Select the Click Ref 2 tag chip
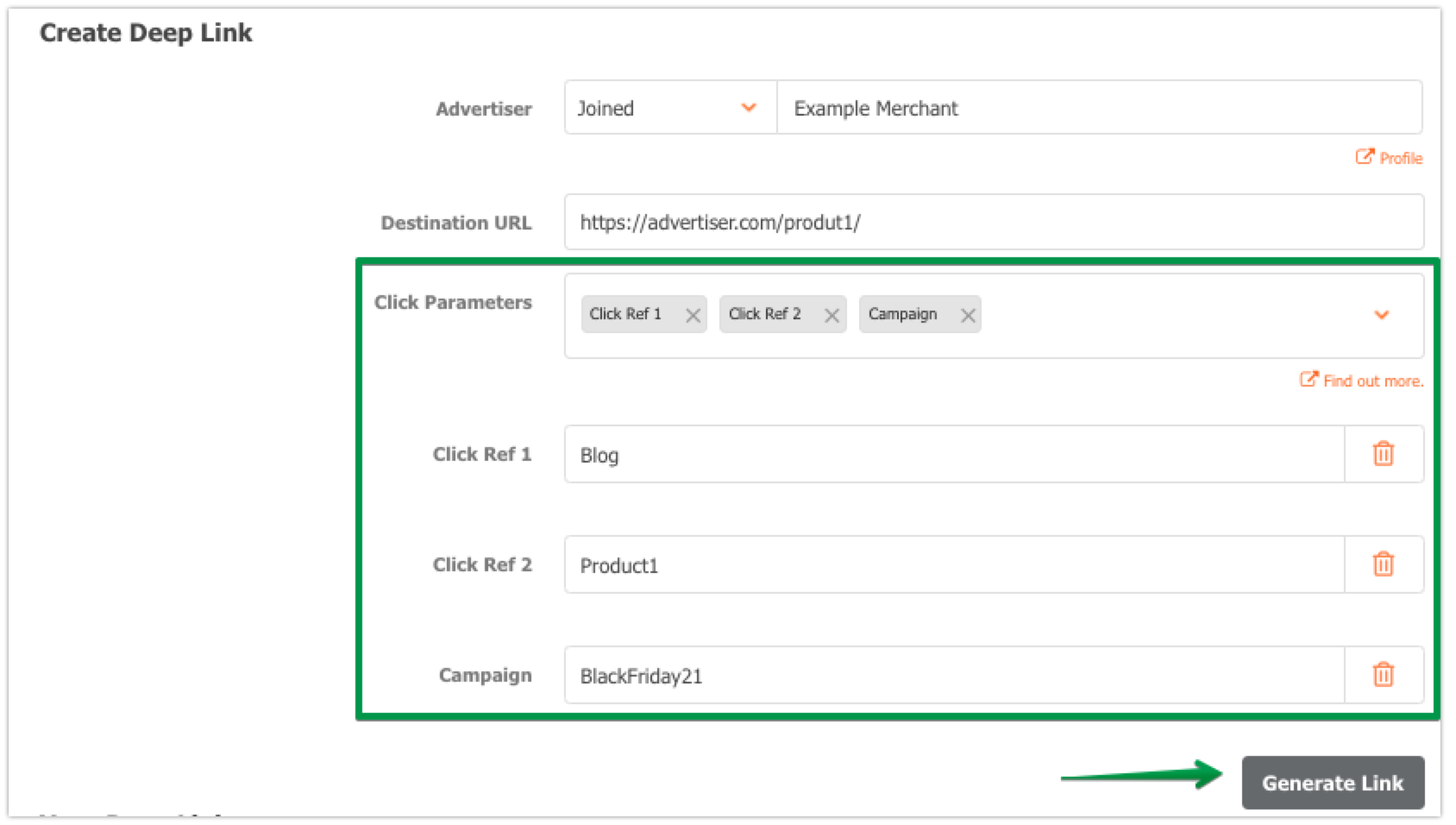The image size is (1456, 825). (x=764, y=314)
